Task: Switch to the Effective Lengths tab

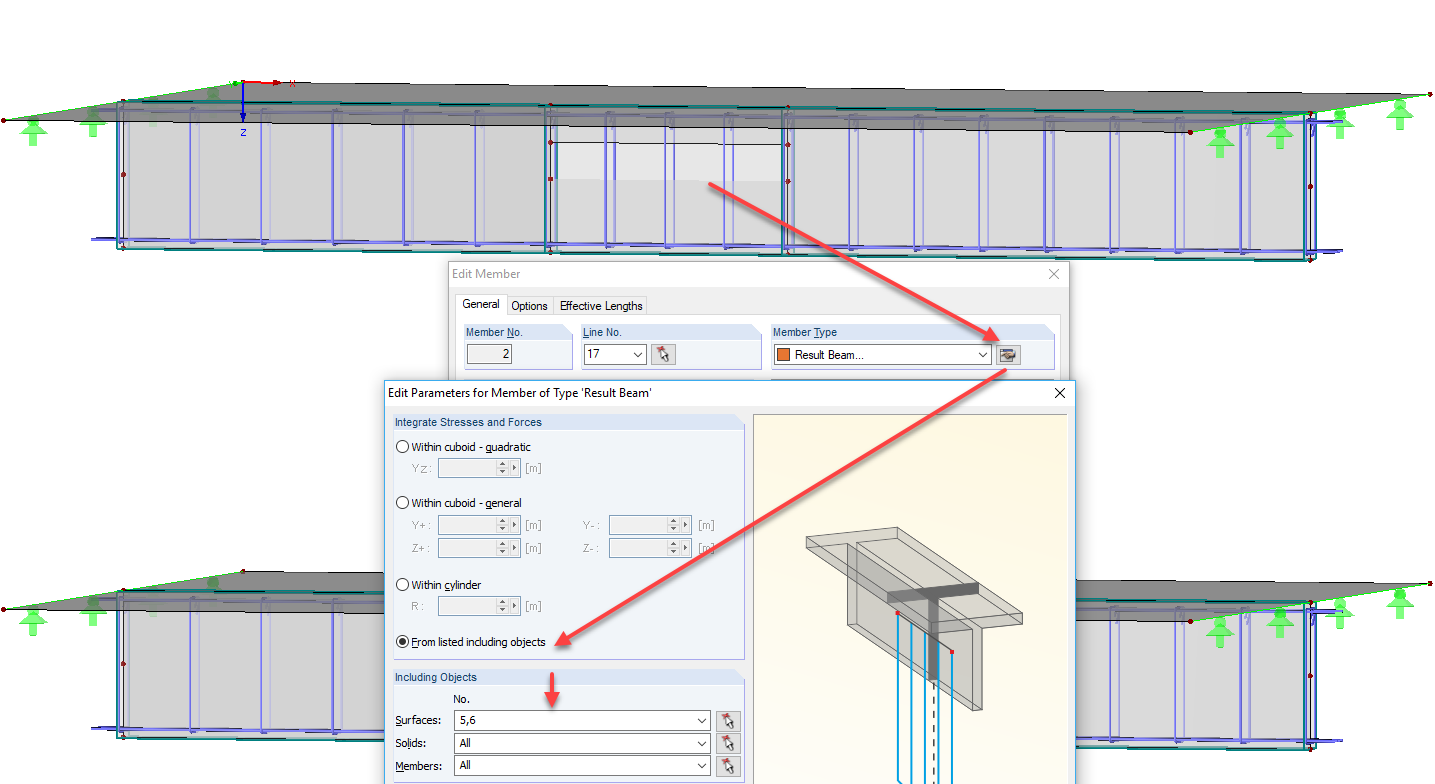Action: 601,306
